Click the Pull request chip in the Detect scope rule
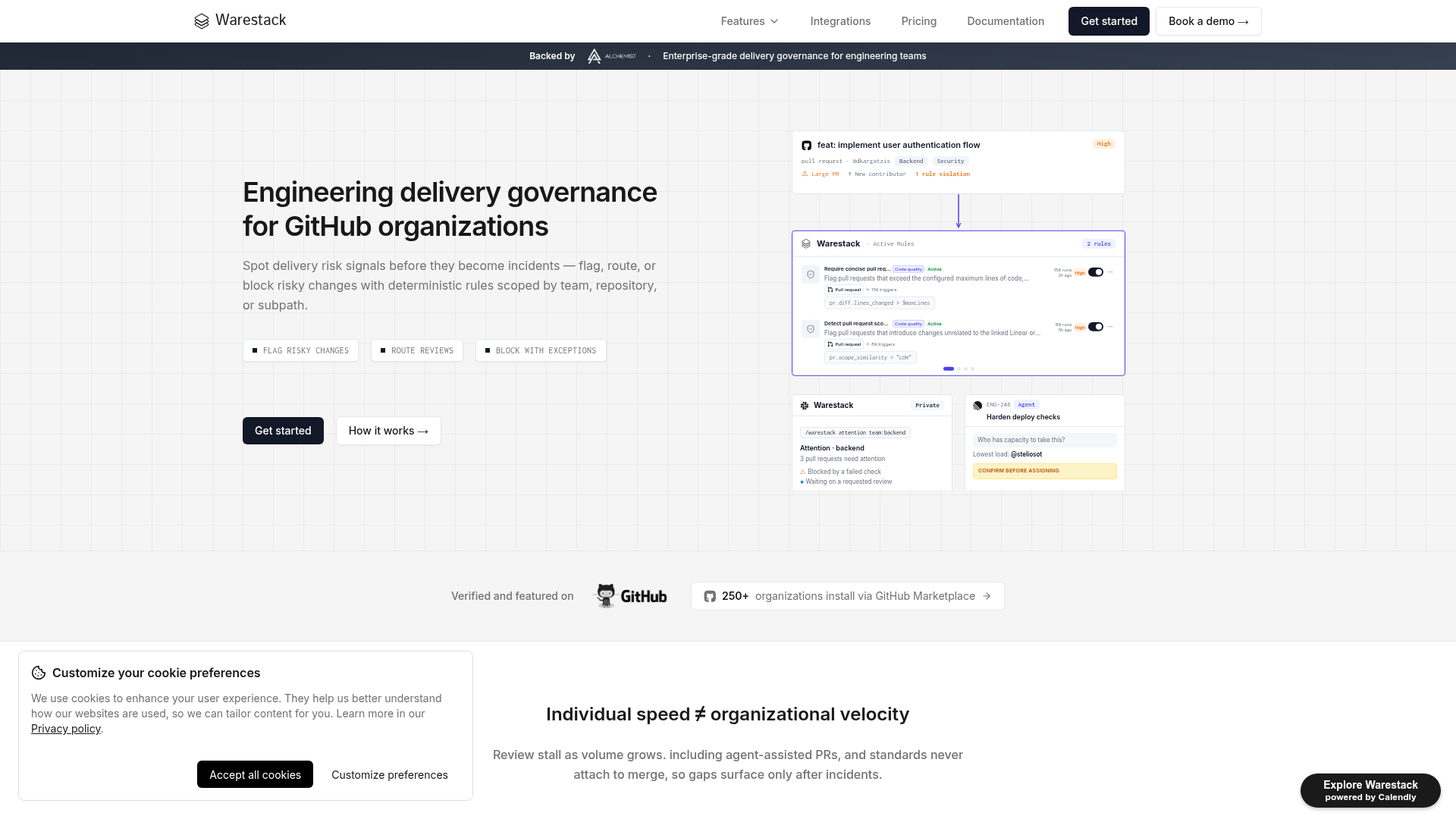Screen dimensions: 1456x819 (x=844, y=344)
